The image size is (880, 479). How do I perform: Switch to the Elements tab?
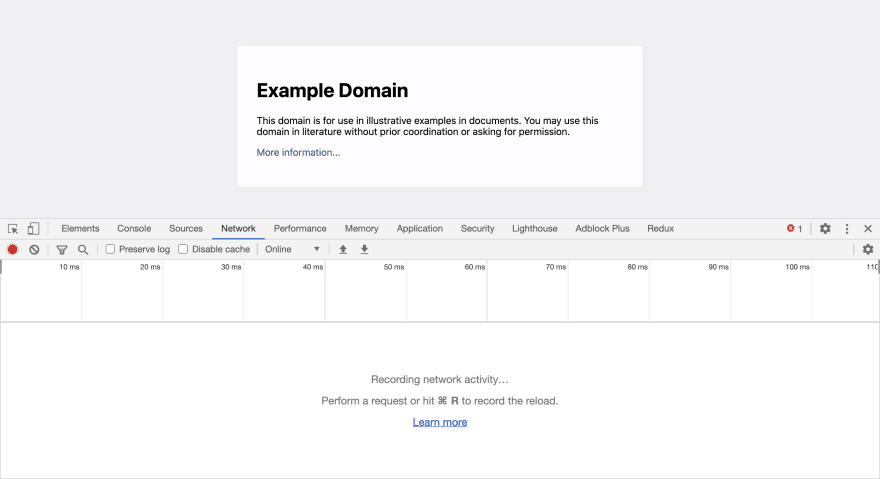[80, 229]
